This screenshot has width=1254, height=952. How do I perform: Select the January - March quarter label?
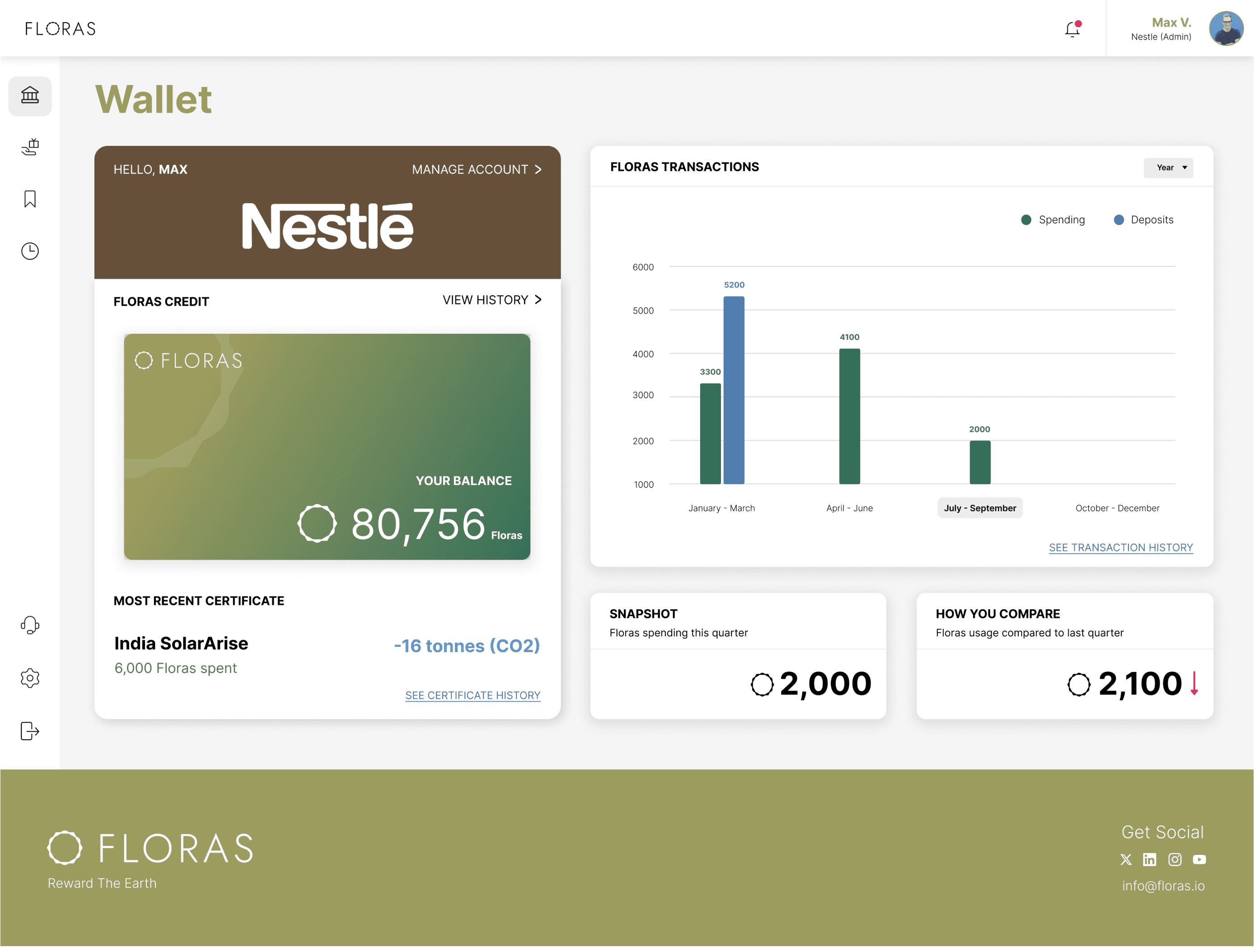click(x=722, y=509)
